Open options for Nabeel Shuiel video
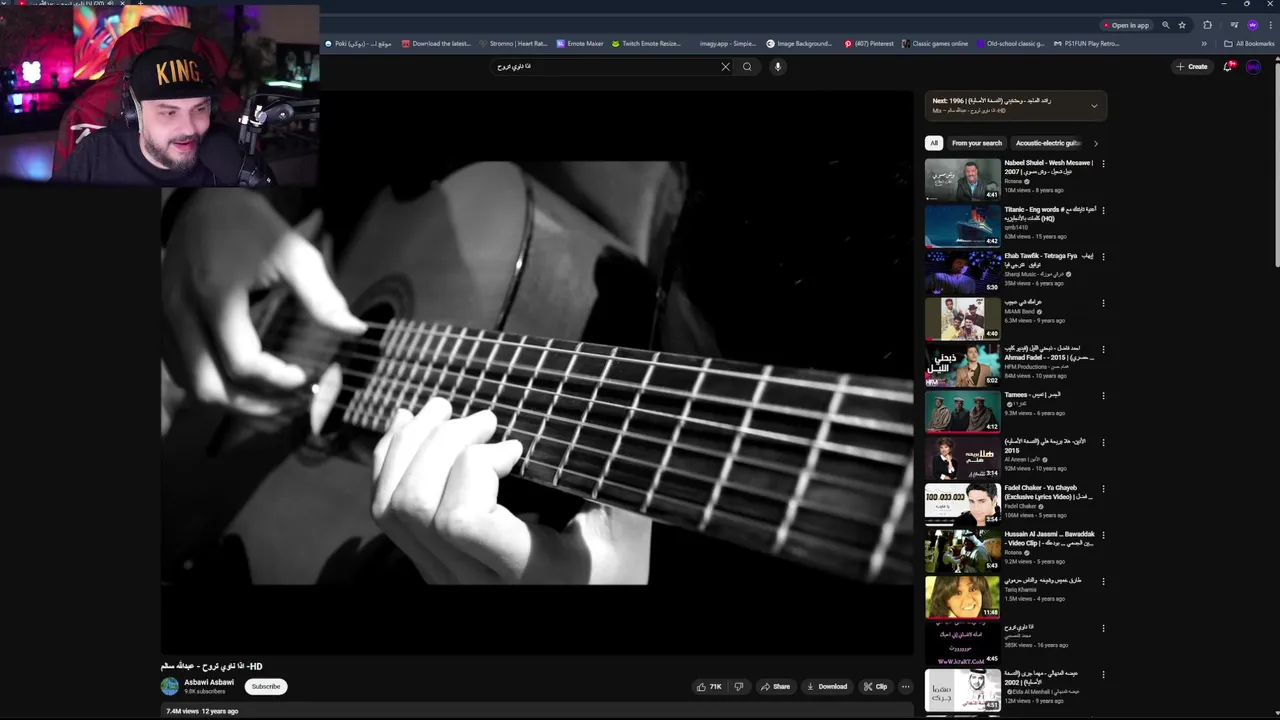 [x=1103, y=164]
